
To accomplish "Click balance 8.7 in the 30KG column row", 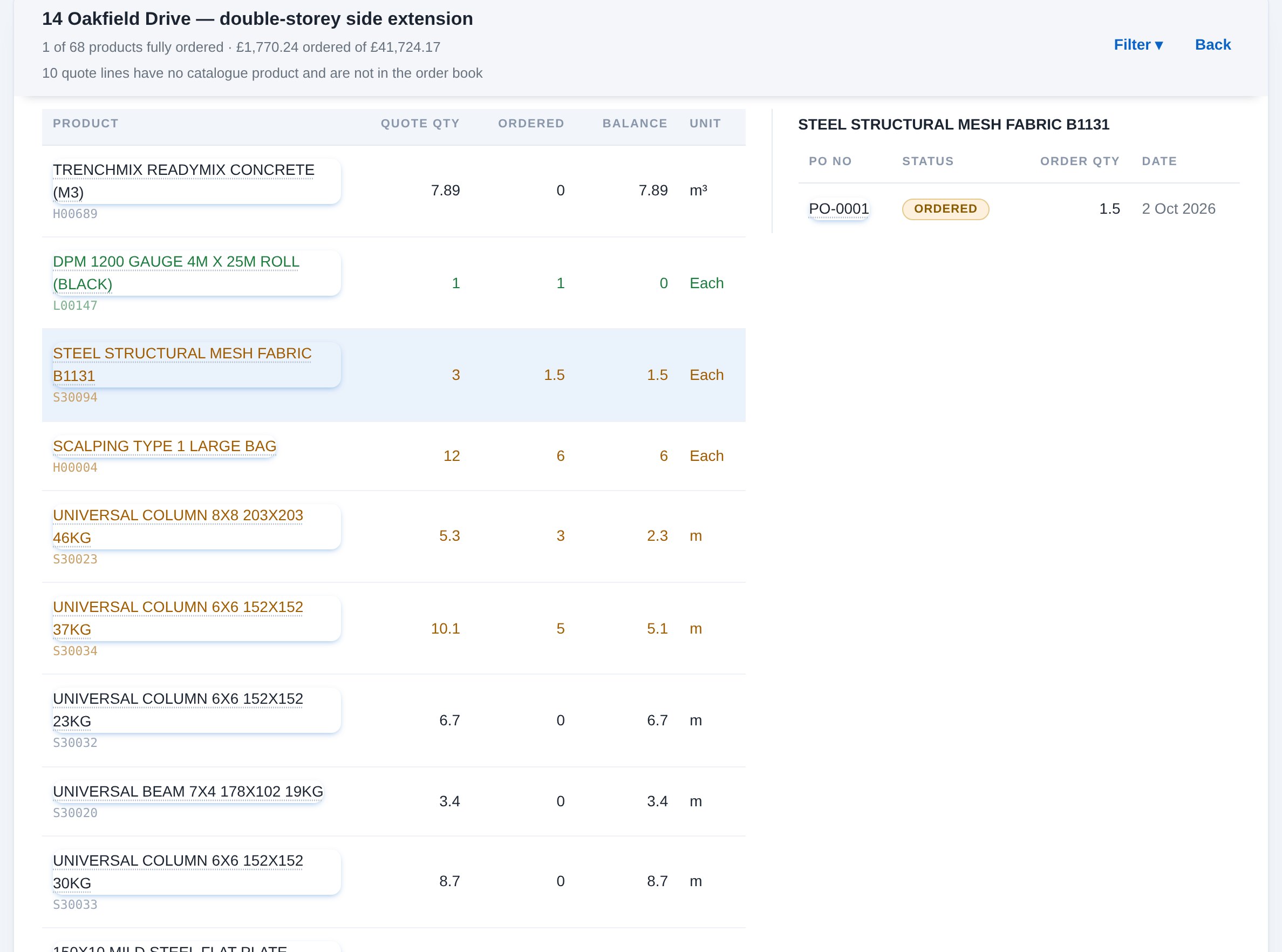I will (657, 881).
